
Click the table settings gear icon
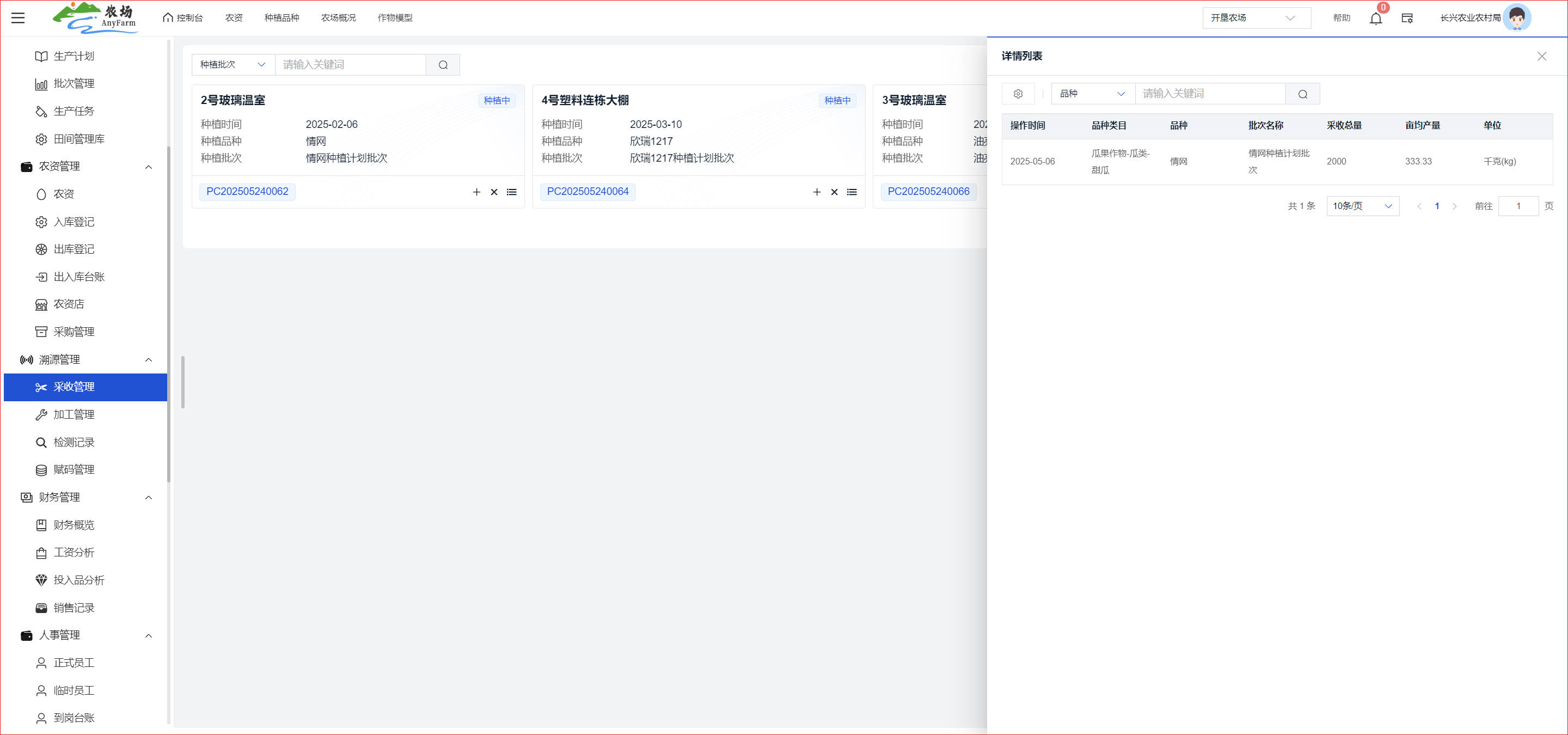pyautogui.click(x=1018, y=94)
